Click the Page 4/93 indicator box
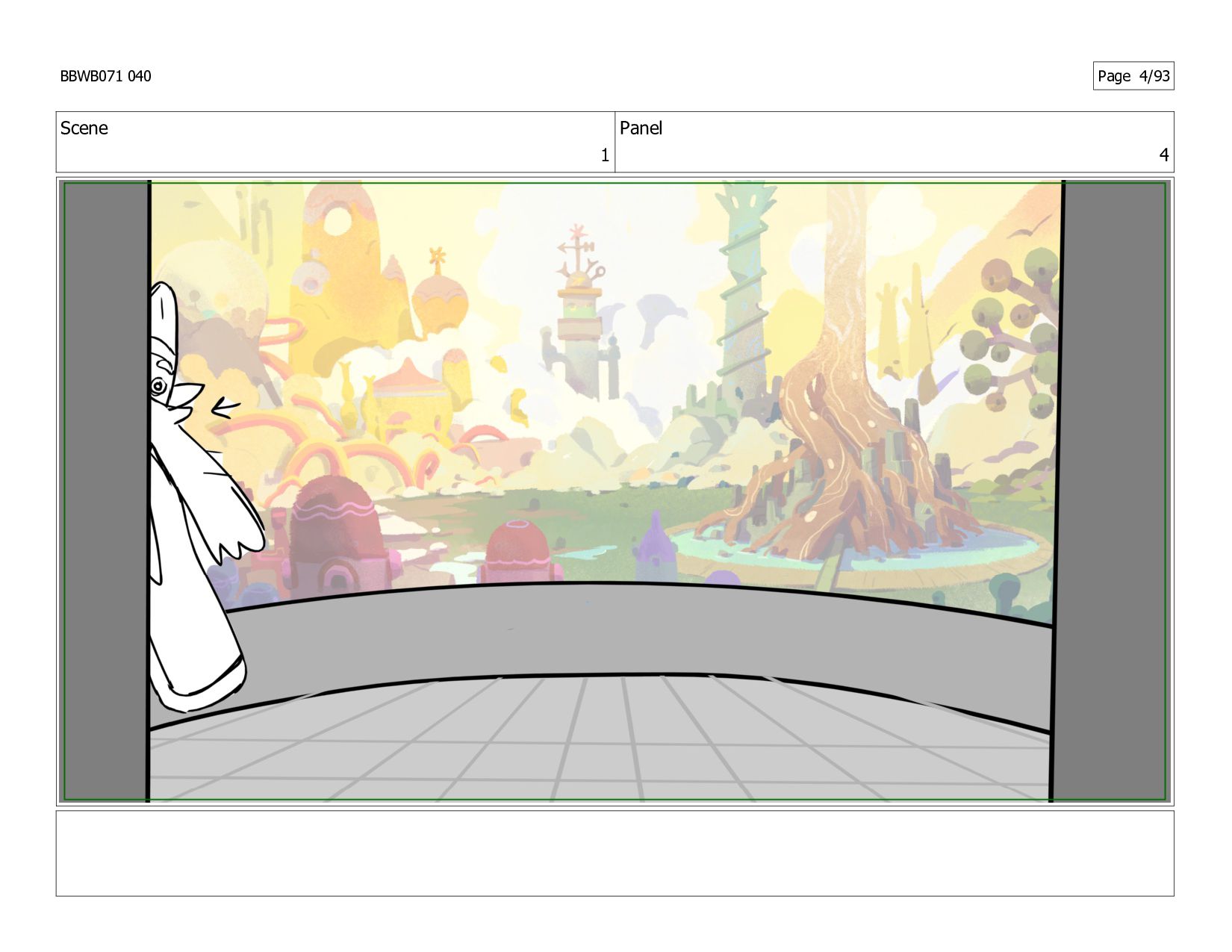This screenshot has height=952, width=1232. 1133,76
